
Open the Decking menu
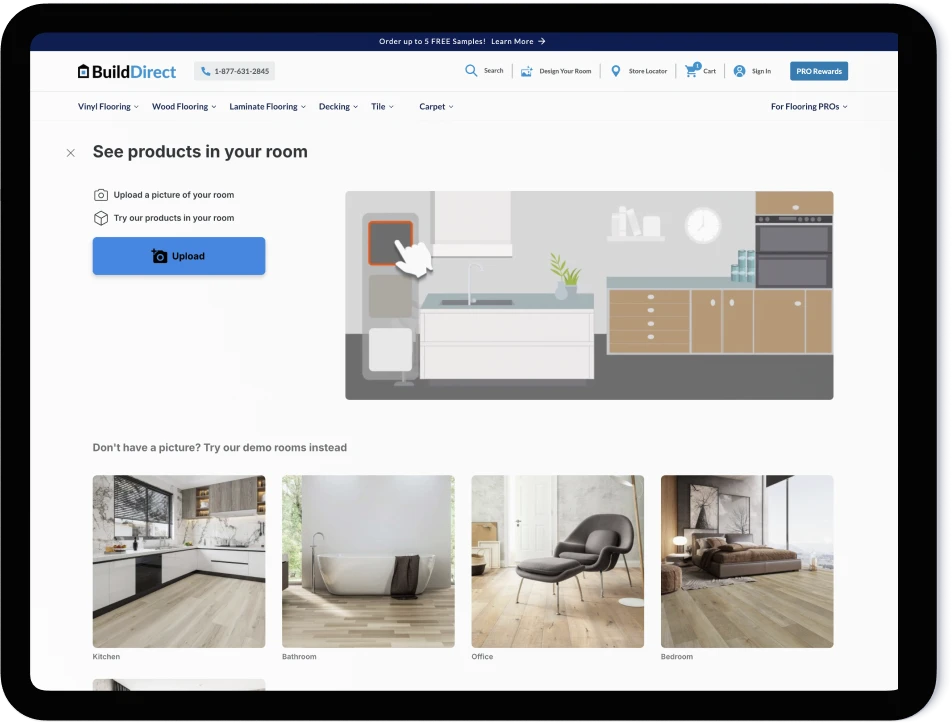338,107
